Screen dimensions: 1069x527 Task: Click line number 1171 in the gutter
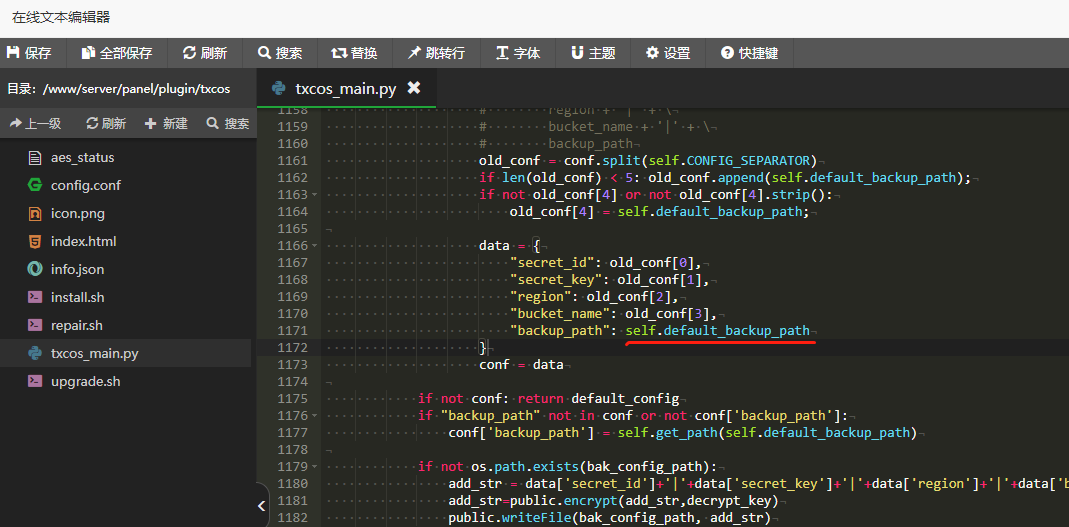coord(292,331)
